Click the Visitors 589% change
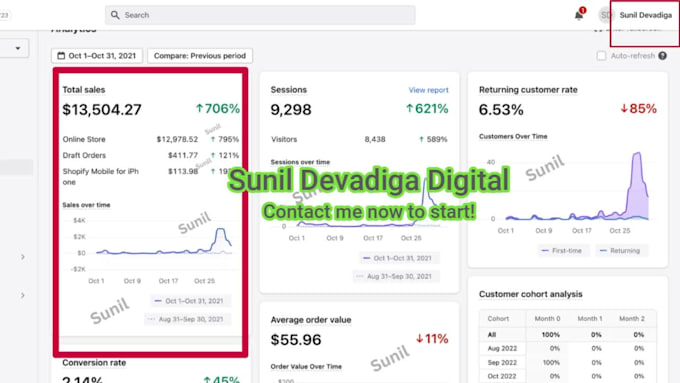Screen dimensions: 680x383 click(x=433, y=139)
